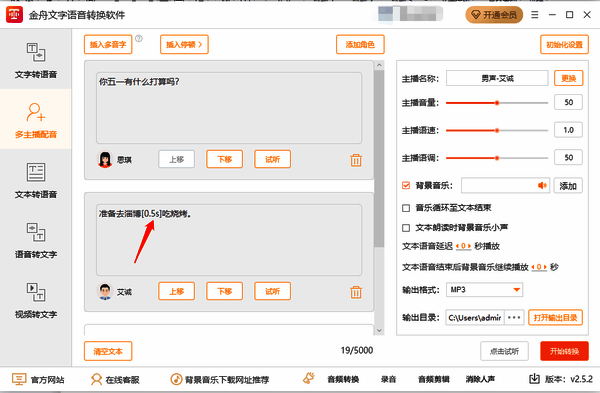The width and height of the screenshot is (600, 393).
Task: Uncheck the 背景音乐 checkbox
Action: (406, 186)
